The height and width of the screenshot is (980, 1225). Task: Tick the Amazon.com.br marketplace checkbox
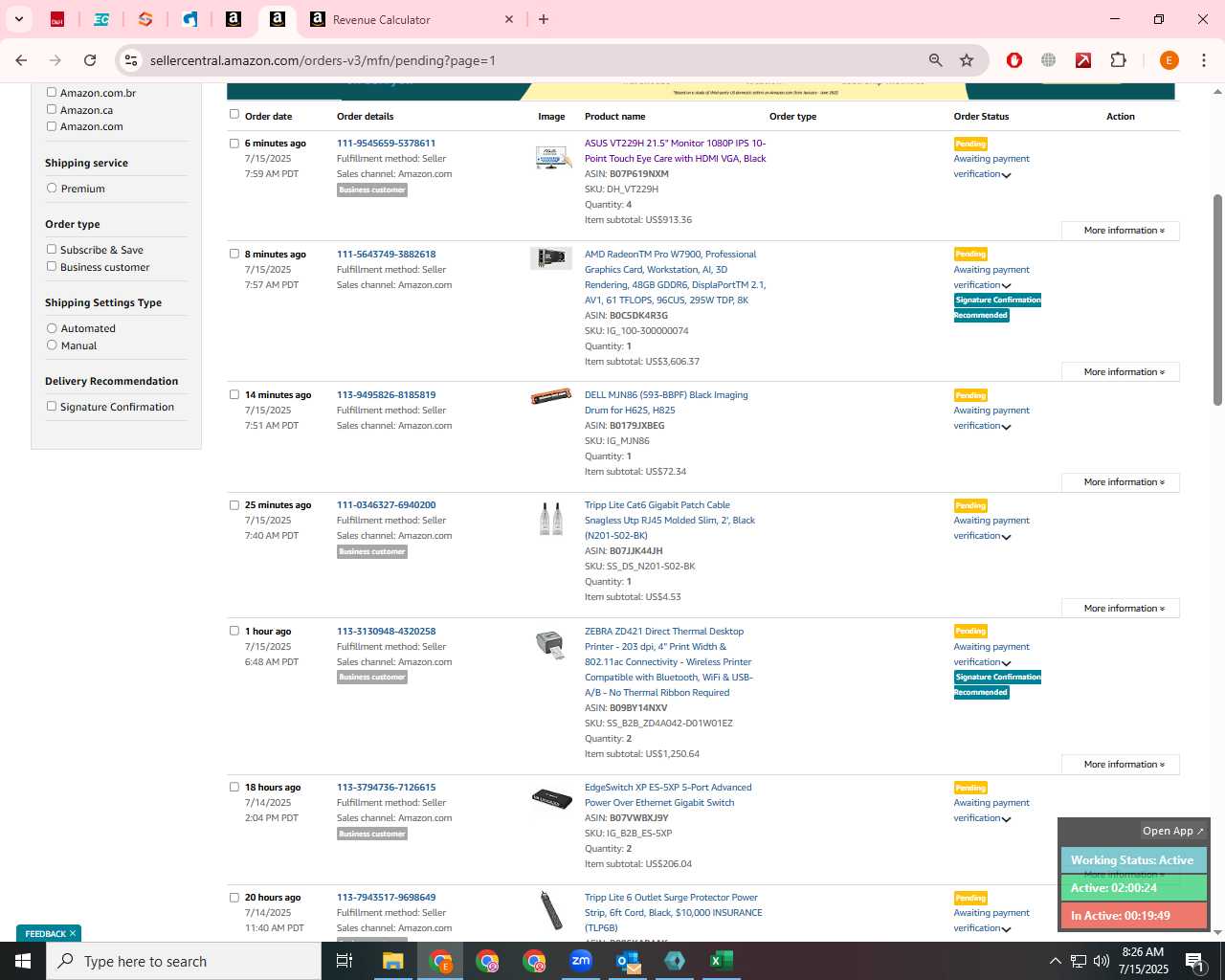pyautogui.click(x=52, y=92)
